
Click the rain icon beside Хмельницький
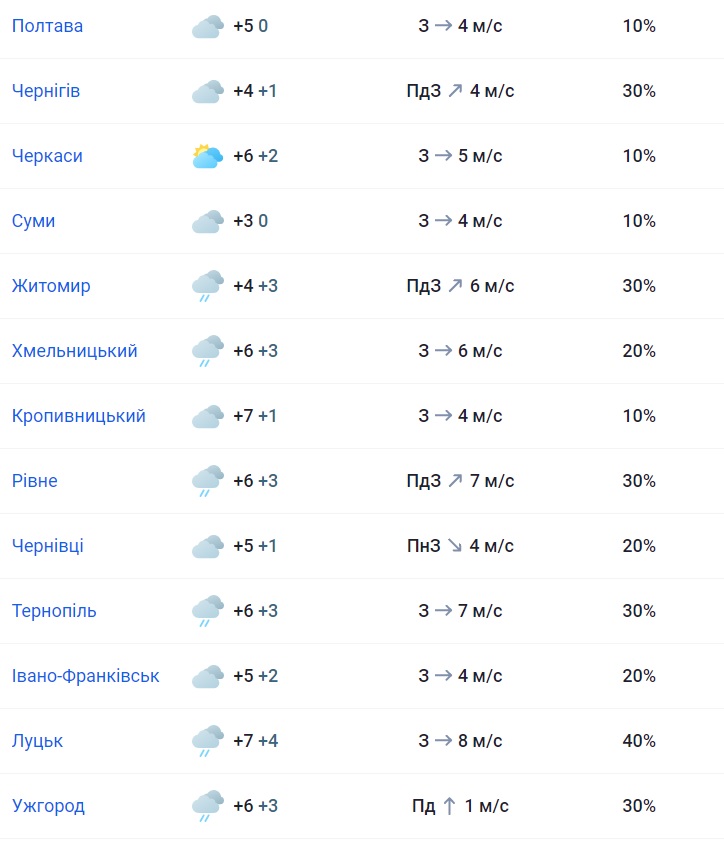pos(207,352)
